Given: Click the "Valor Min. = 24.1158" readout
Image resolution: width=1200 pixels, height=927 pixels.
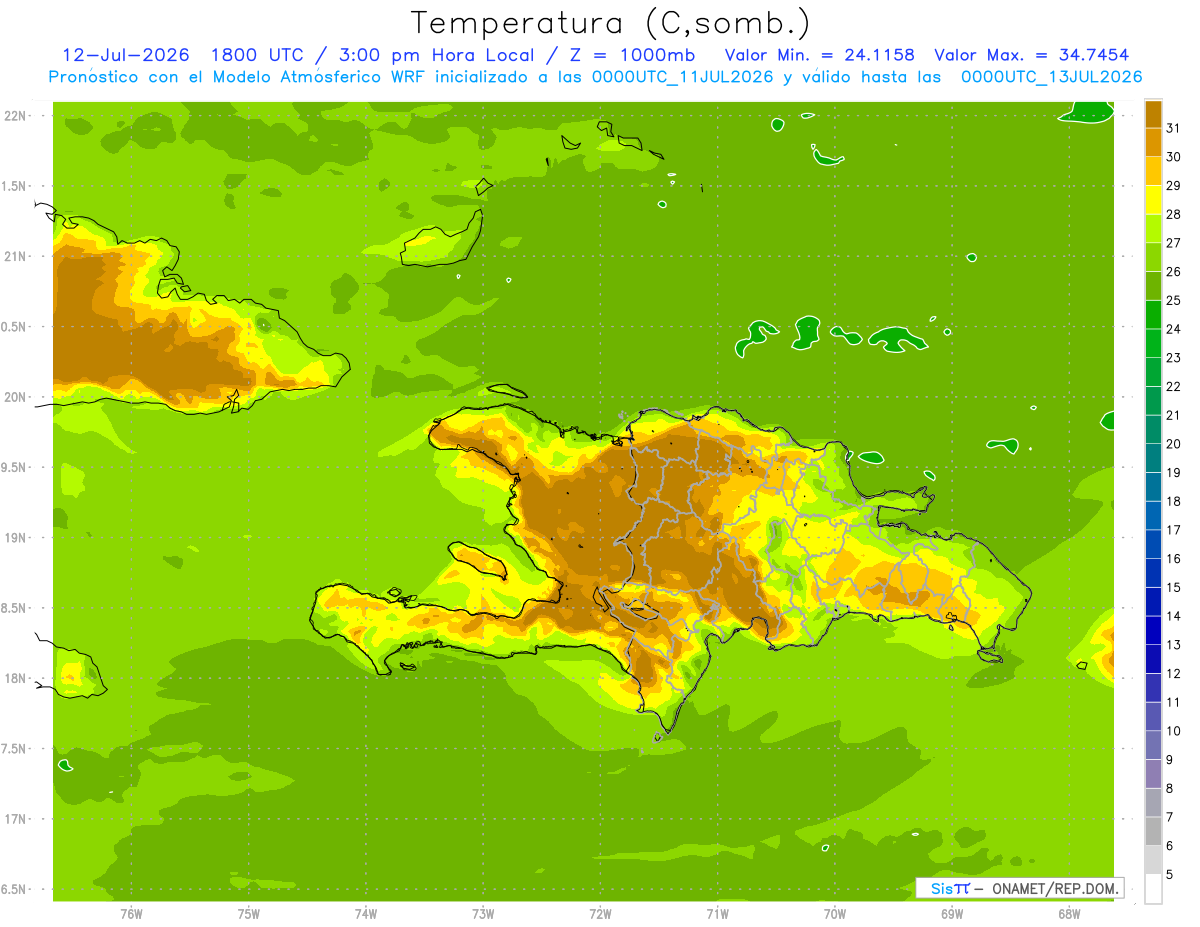Looking at the screenshot, I should (x=819, y=54).
